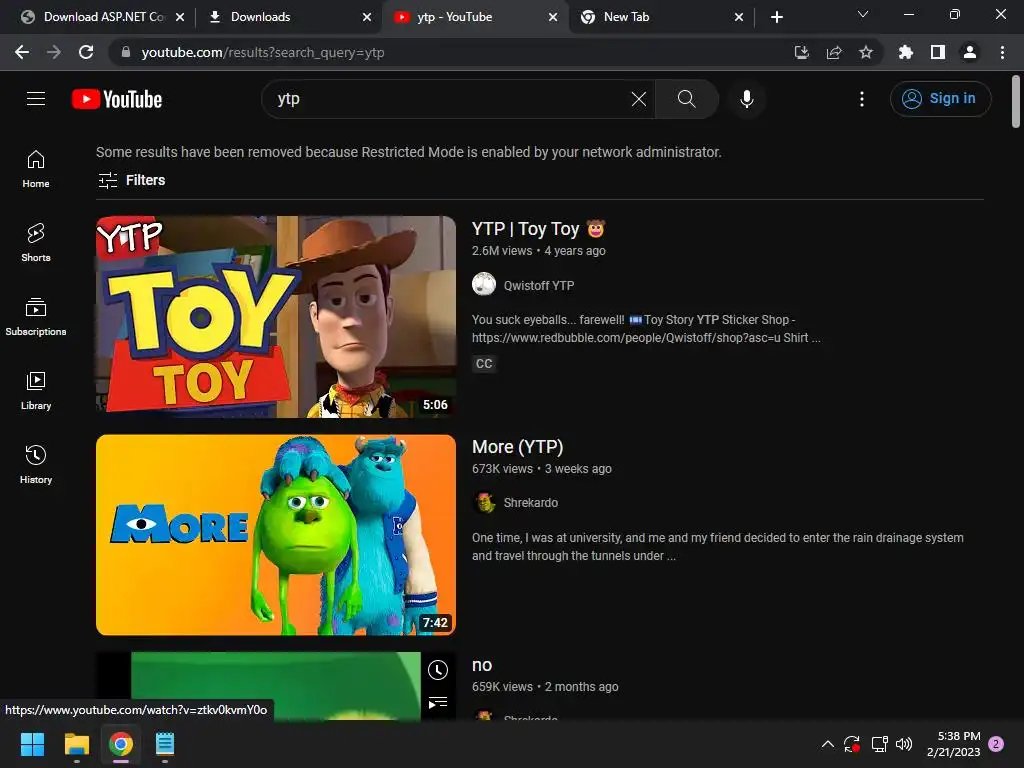
Task: Go to Home in the sidebar
Action: coord(36,169)
